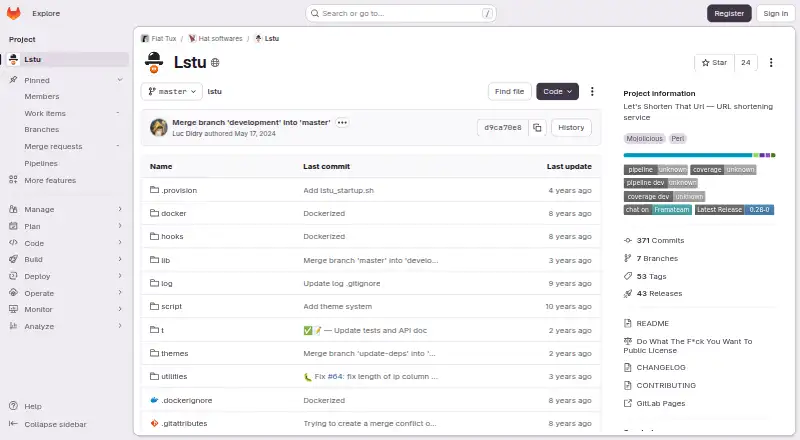Expand the Plan menu chevron

pyautogui.click(x=120, y=226)
